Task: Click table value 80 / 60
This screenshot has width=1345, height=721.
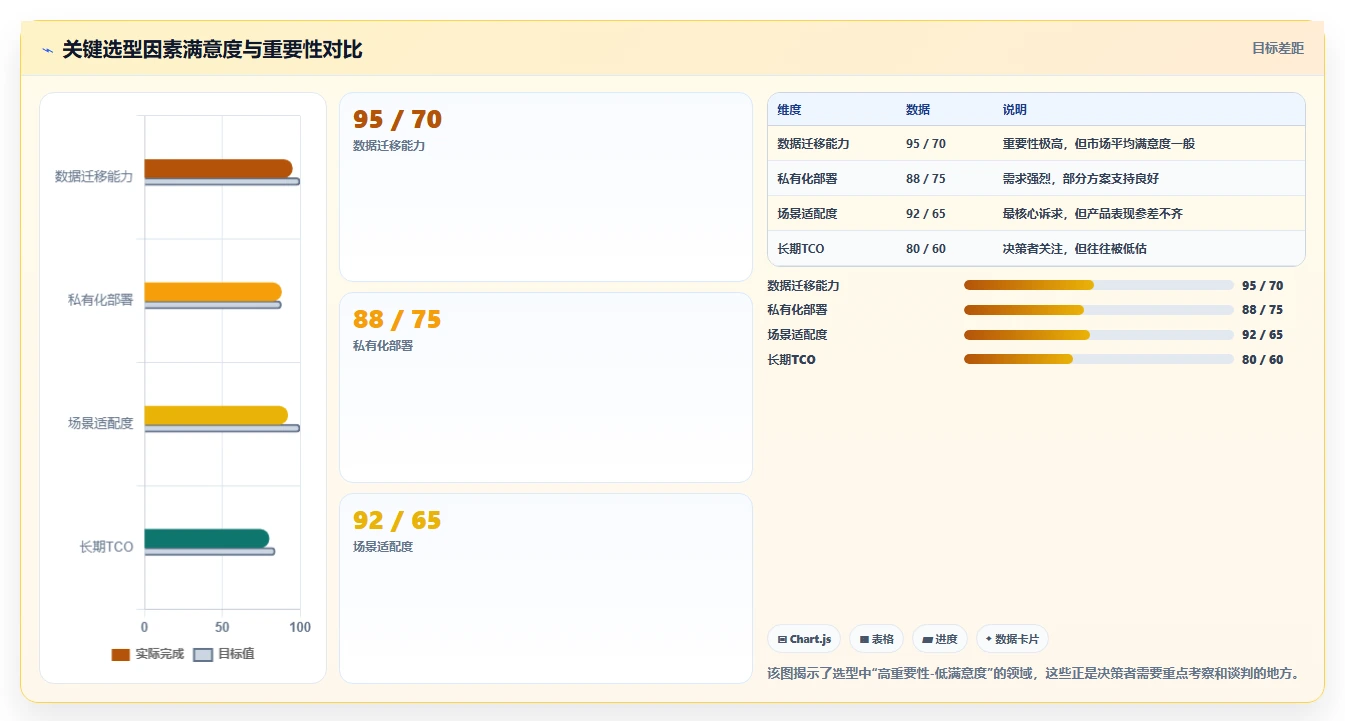Action: (926, 249)
